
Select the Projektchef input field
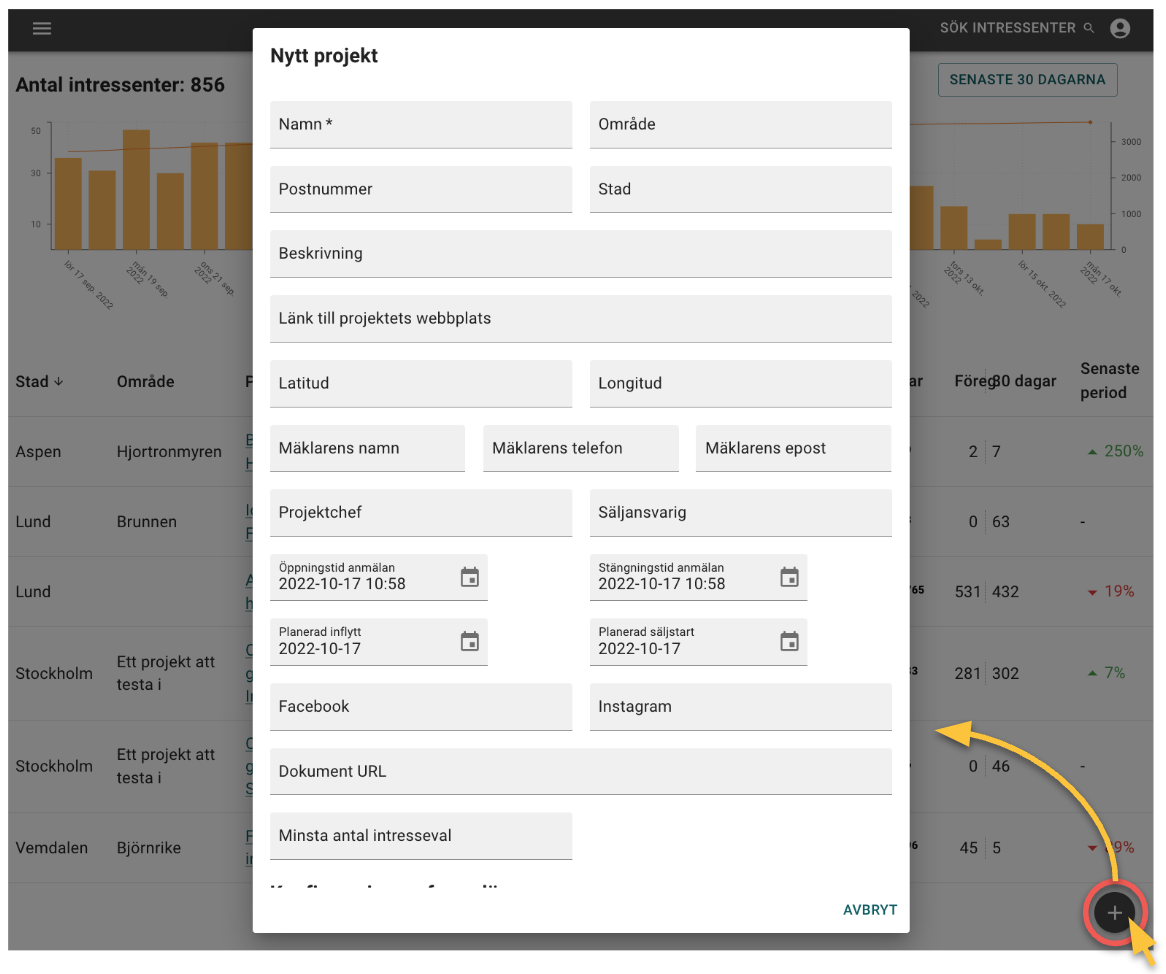coord(421,513)
